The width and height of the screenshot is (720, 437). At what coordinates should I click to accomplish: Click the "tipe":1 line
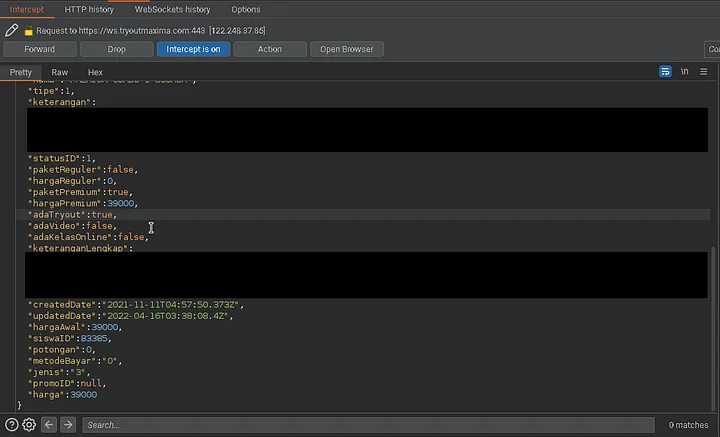51,91
